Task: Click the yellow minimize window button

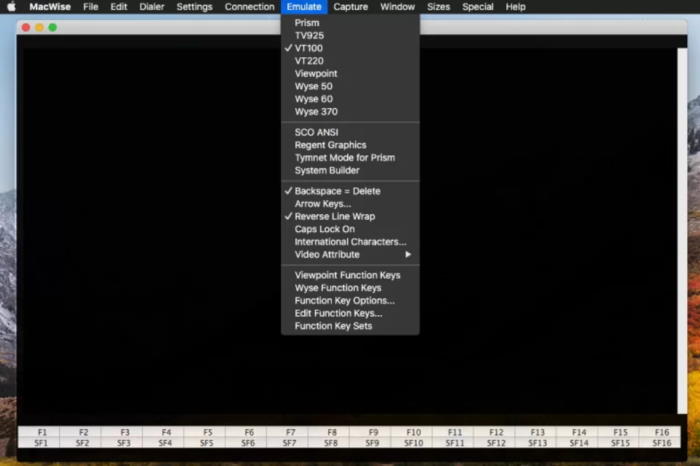Action: 39,28
